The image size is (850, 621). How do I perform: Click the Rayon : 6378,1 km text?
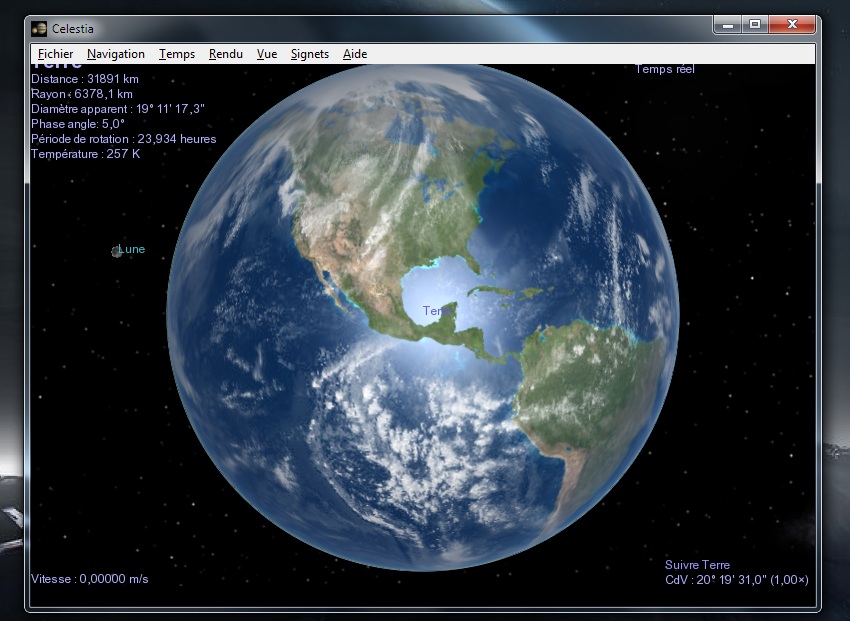[x=82, y=94]
